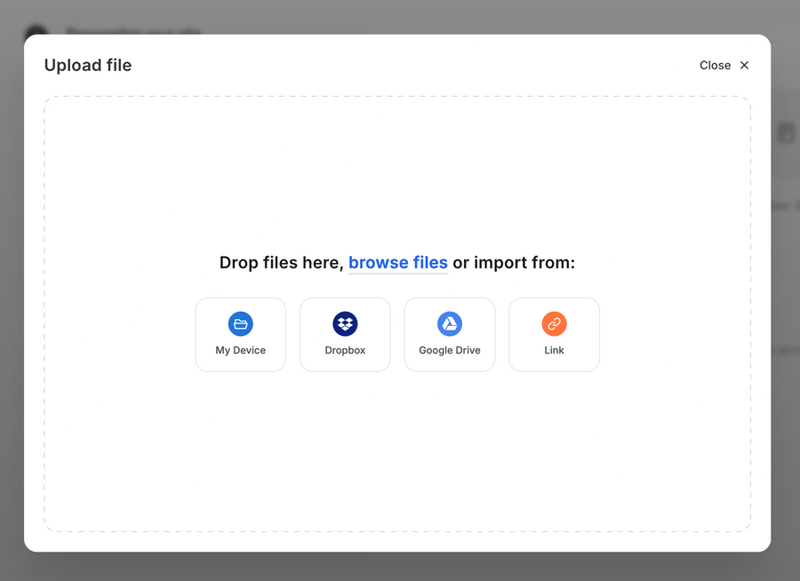Screen dimensions: 800x581
Task: Click the Google Drive card label
Action: pyautogui.click(x=449, y=351)
